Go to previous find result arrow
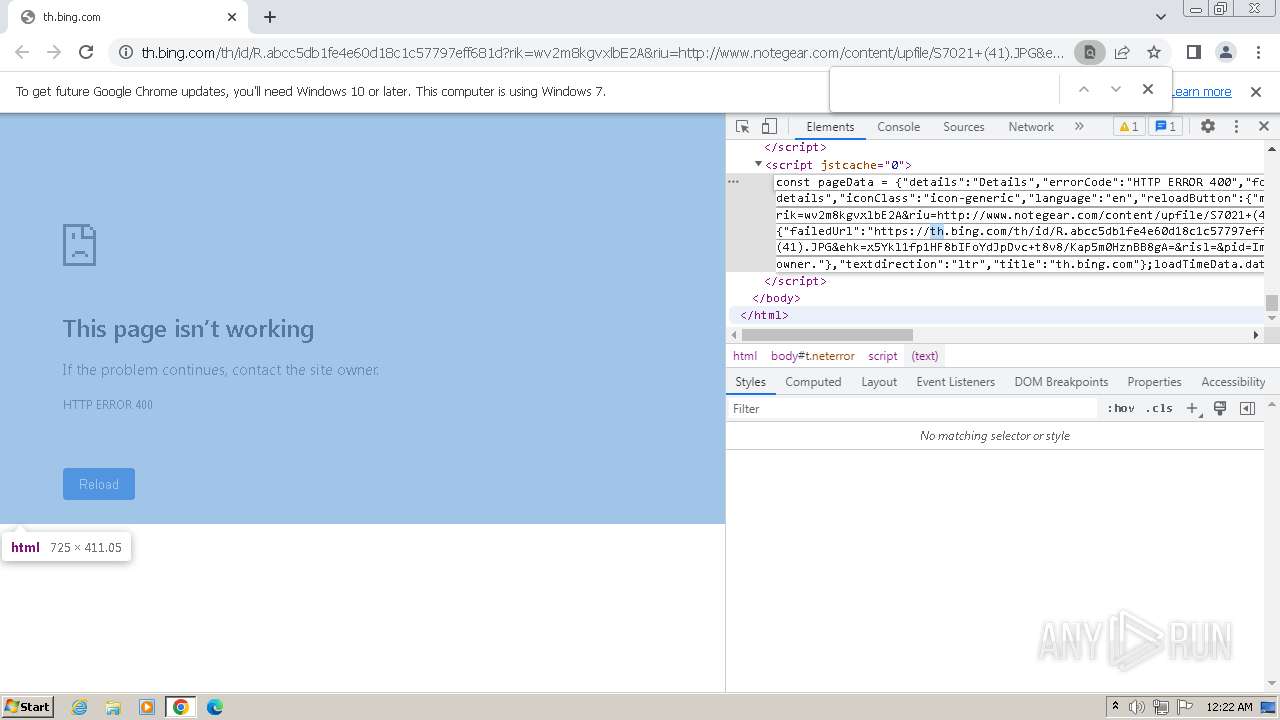 (x=1083, y=89)
